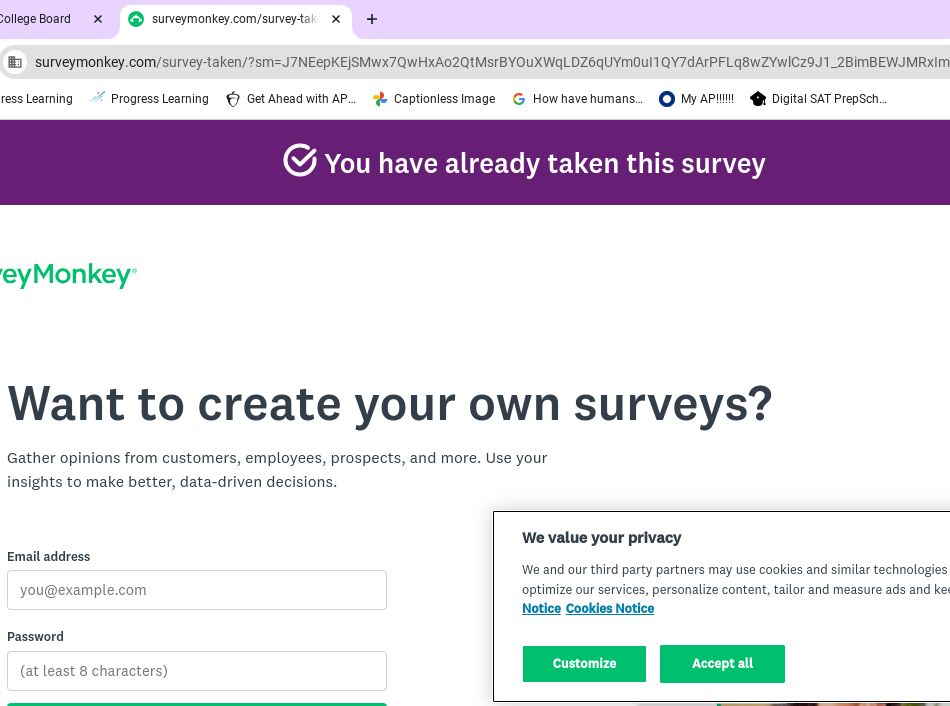Focus the Email address field
950x706 pixels.
click(x=196, y=590)
